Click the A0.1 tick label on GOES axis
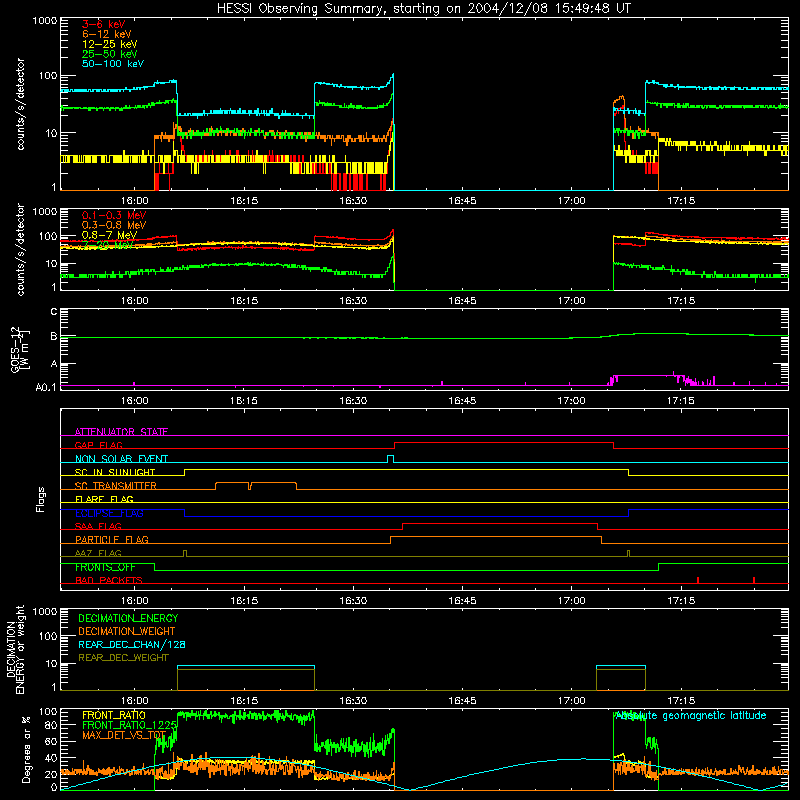Screen dimensions: 800x800 click(x=45, y=387)
